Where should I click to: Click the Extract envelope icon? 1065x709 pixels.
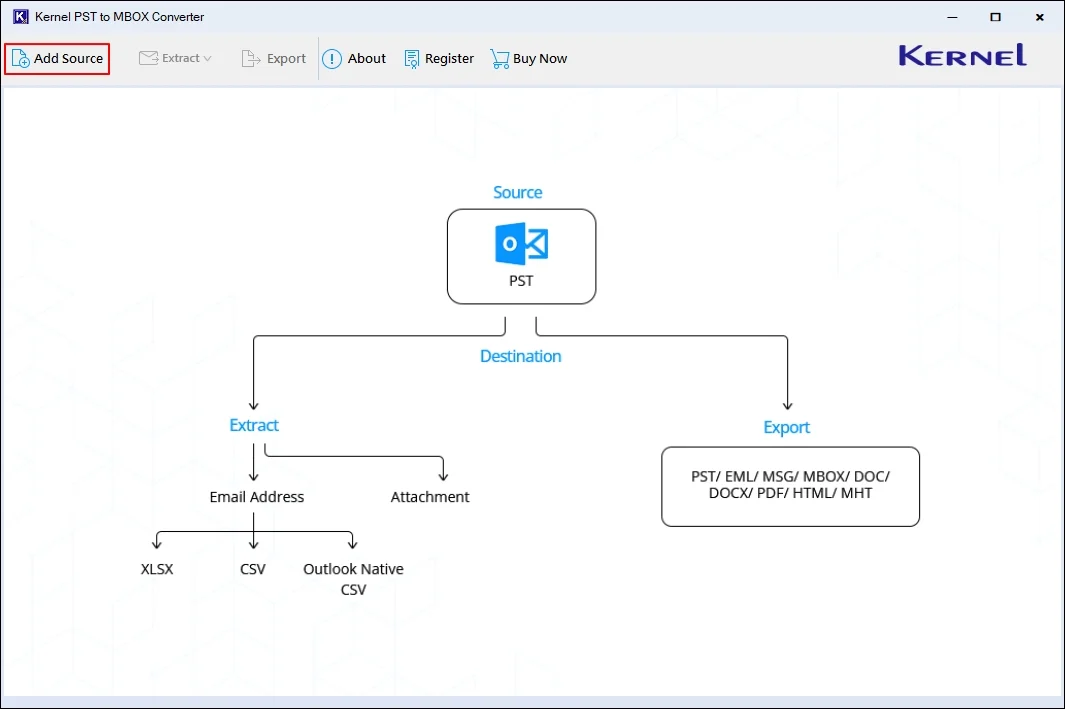[x=148, y=58]
